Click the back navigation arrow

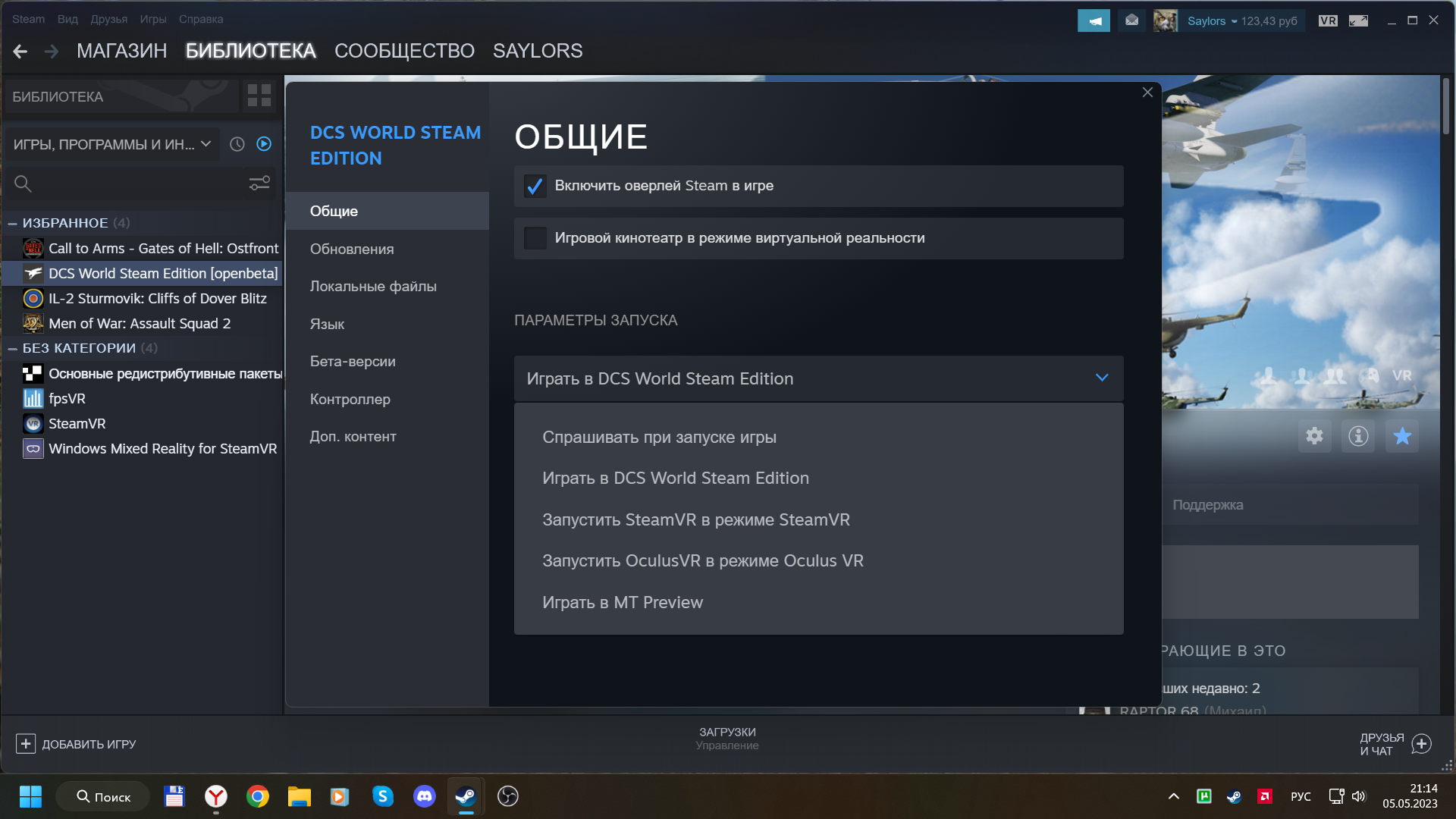pyautogui.click(x=20, y=51)
